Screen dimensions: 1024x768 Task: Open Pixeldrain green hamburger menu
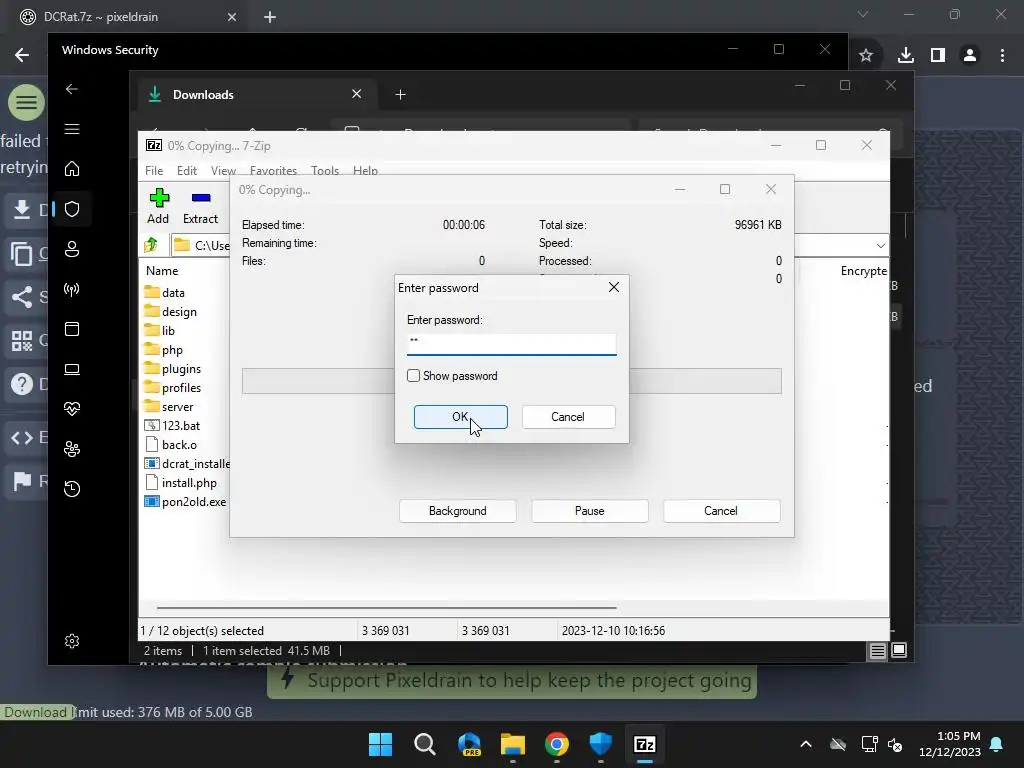point(26,103)
